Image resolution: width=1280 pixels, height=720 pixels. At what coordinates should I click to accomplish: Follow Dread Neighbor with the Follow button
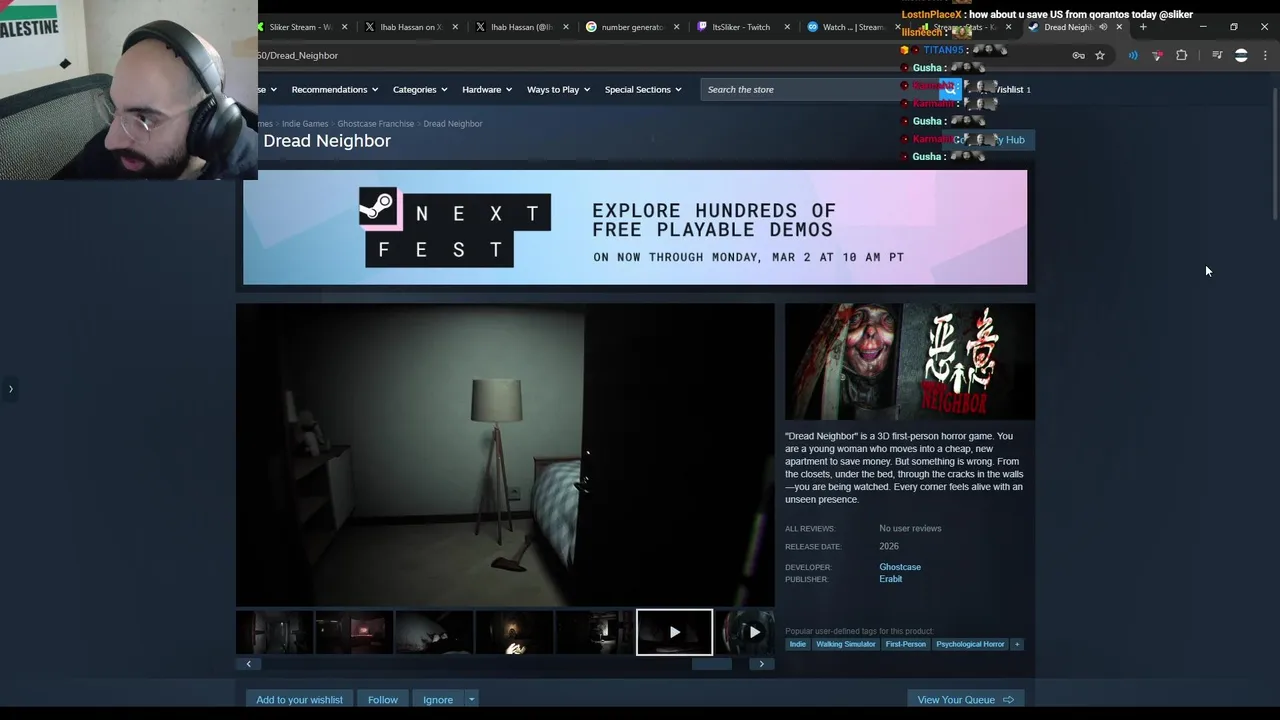pyautogui.click(x=382, y=700)
